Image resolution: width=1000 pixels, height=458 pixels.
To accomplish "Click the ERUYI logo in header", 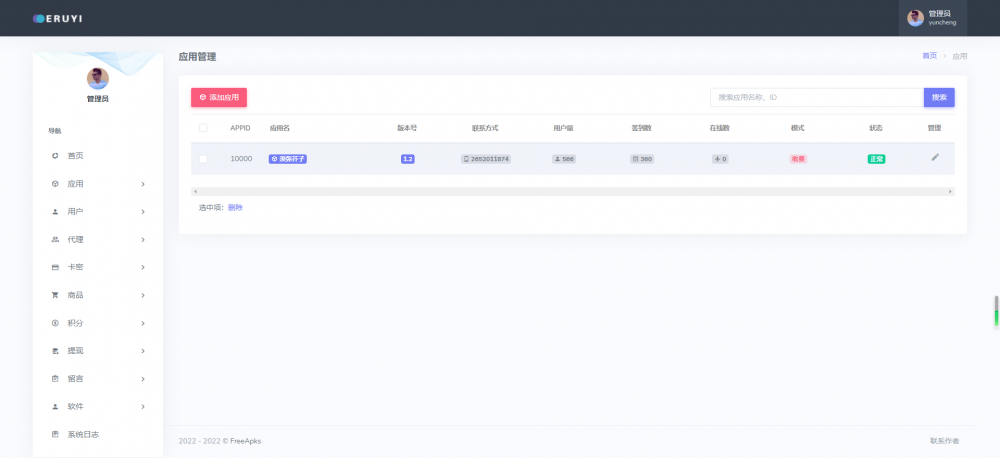I will click(x=57, y=18).
